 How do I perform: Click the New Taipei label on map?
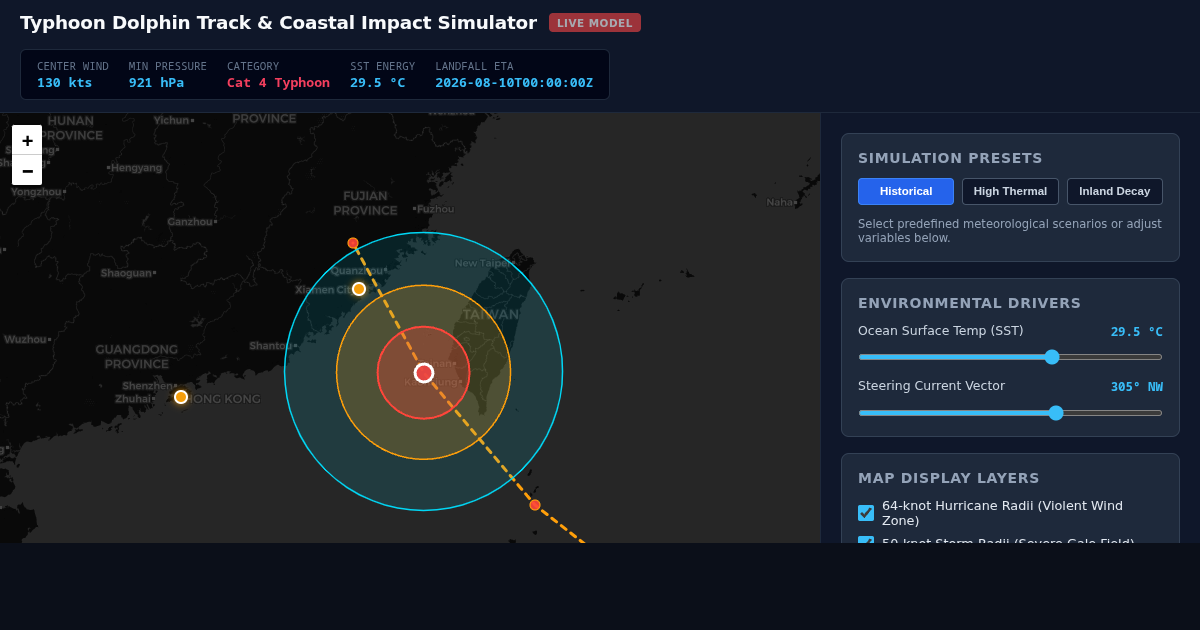[484, 263]
